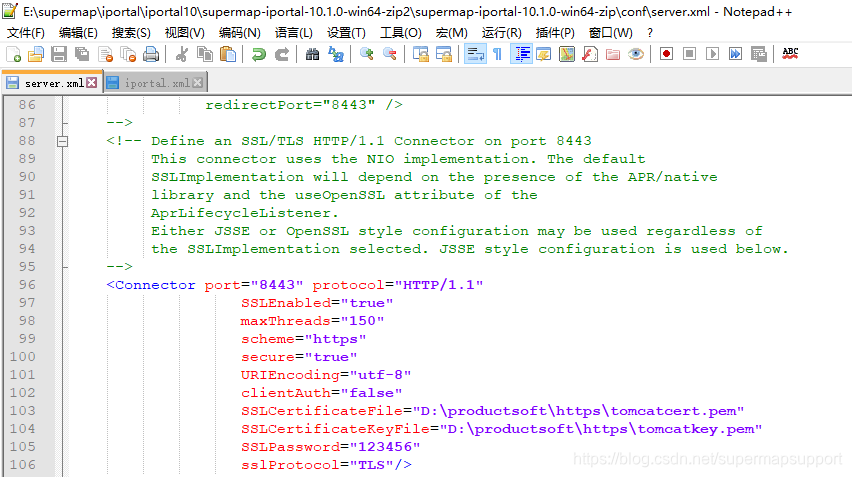
Task: Place cursor on "<Connector" tag text
Action: click(151, 285)
